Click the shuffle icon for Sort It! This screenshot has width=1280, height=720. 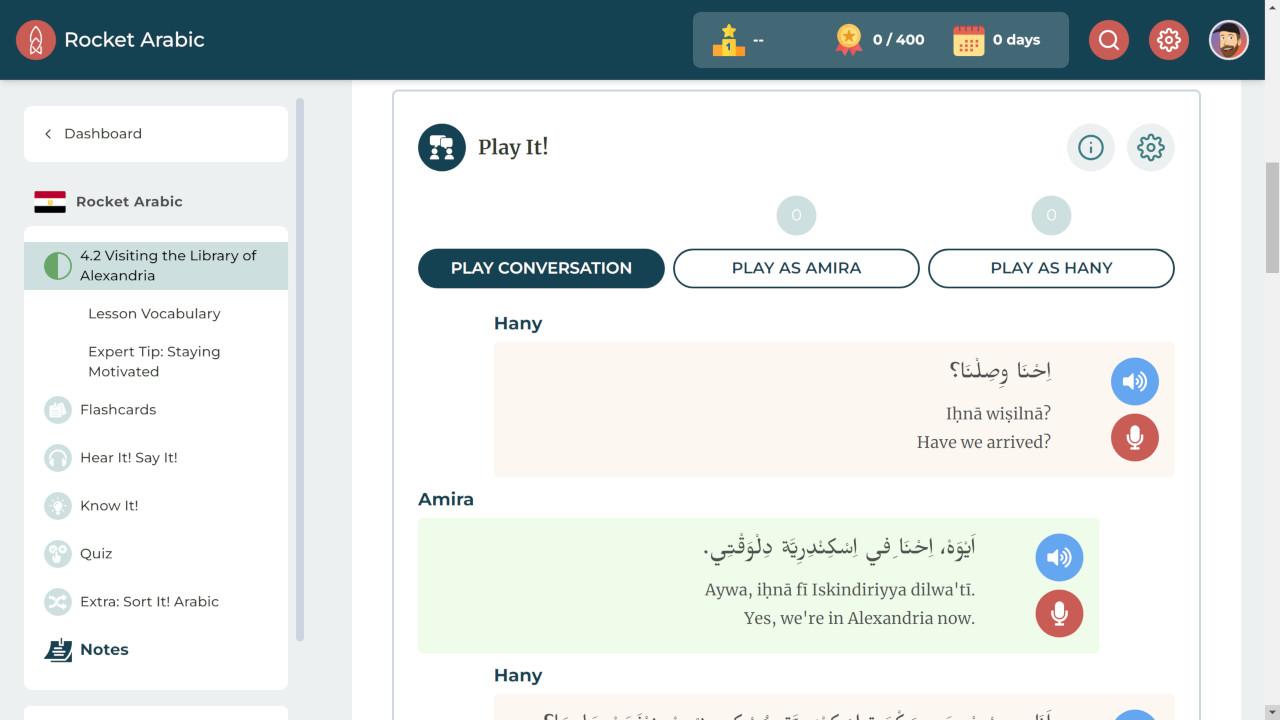pyautogui.click(x=58, y=601)
